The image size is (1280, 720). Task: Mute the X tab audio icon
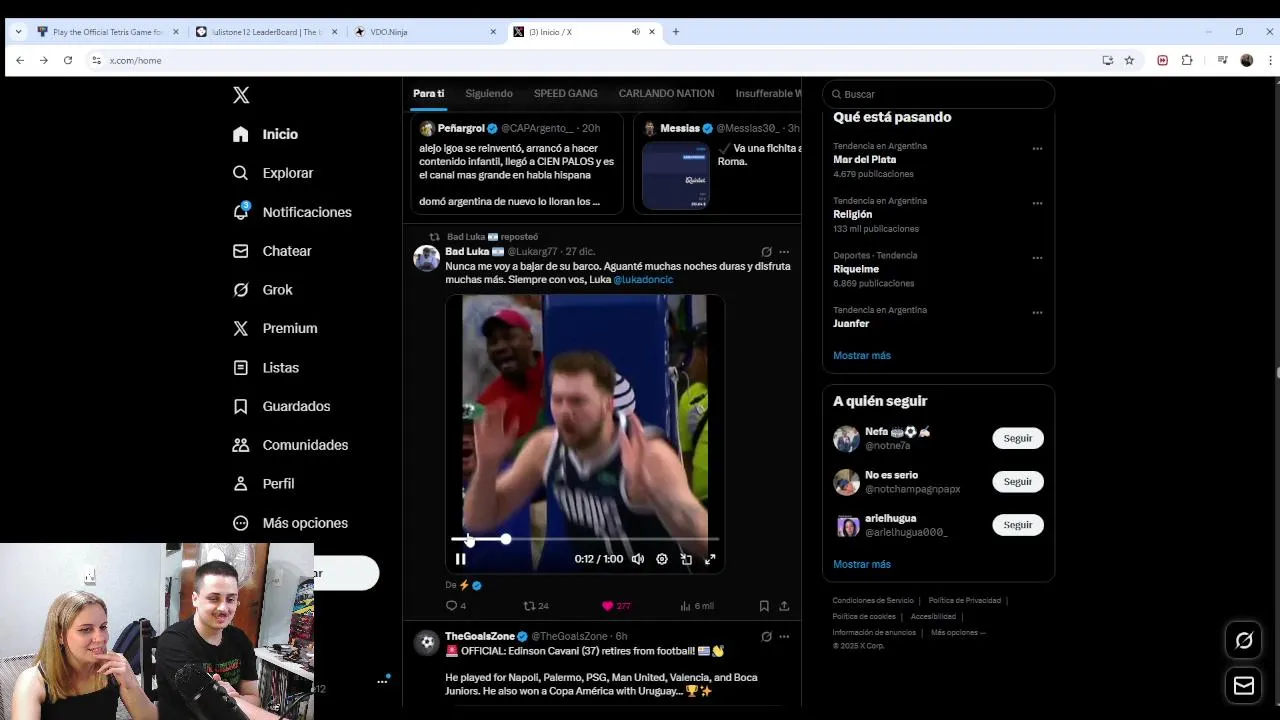pos(635,32)
